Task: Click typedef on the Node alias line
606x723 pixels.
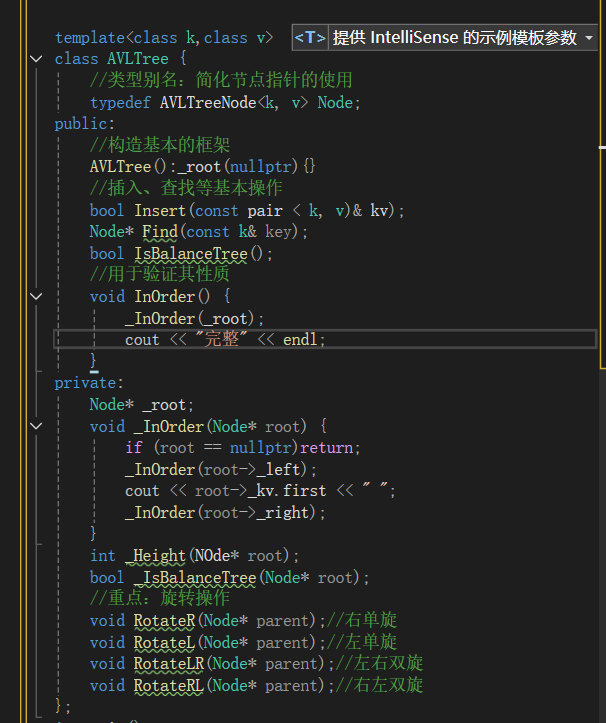Action: [120, 102]
